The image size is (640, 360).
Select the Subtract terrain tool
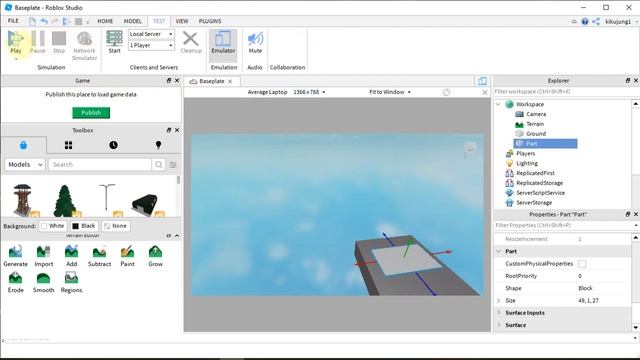[99, 256]
